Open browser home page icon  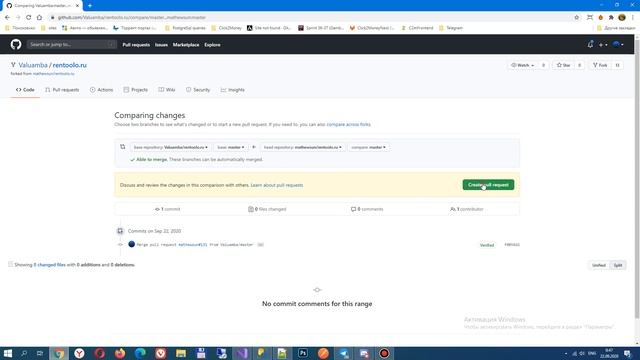click(x=39, y=18)
